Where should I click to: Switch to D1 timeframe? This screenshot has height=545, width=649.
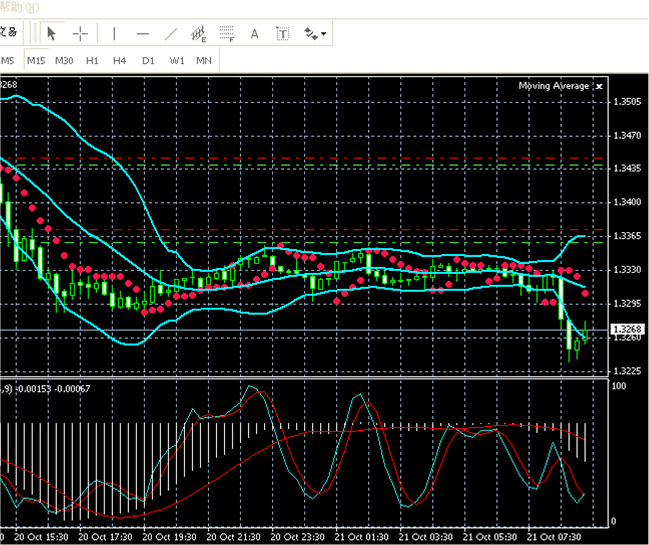[x=148, y=61]
